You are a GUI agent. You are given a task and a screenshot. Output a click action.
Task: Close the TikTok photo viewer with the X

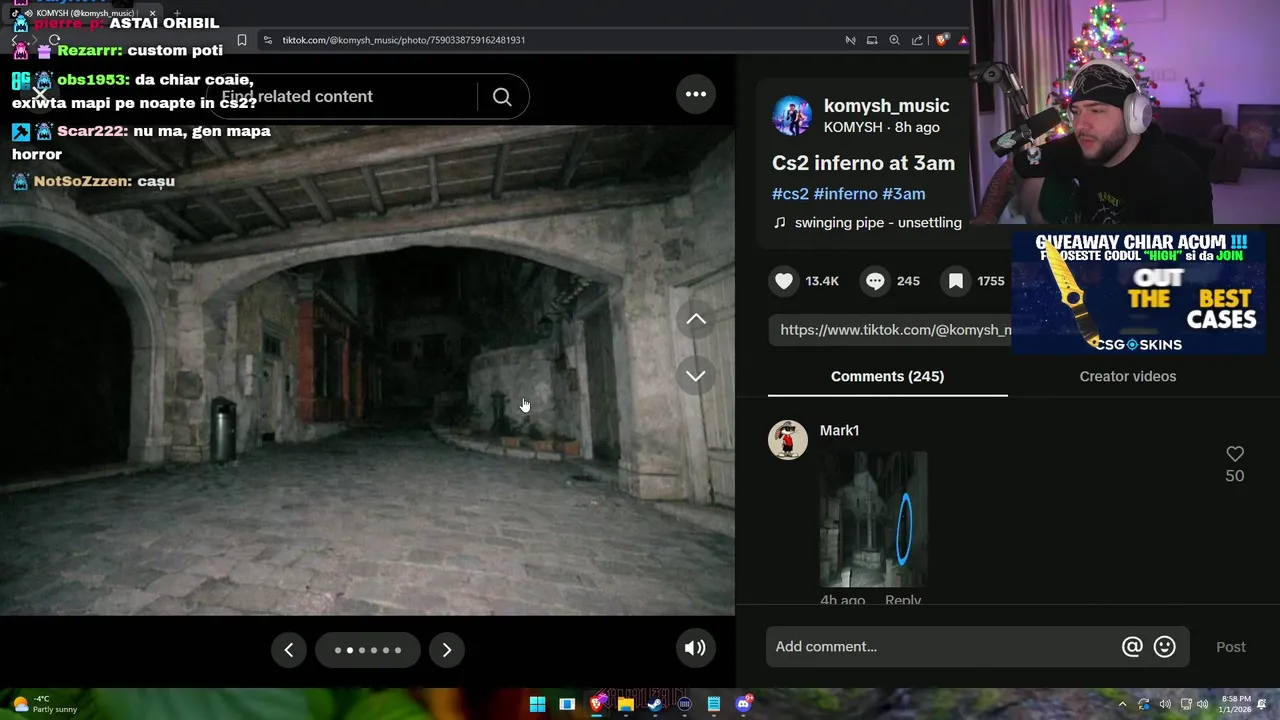(39, 94)
